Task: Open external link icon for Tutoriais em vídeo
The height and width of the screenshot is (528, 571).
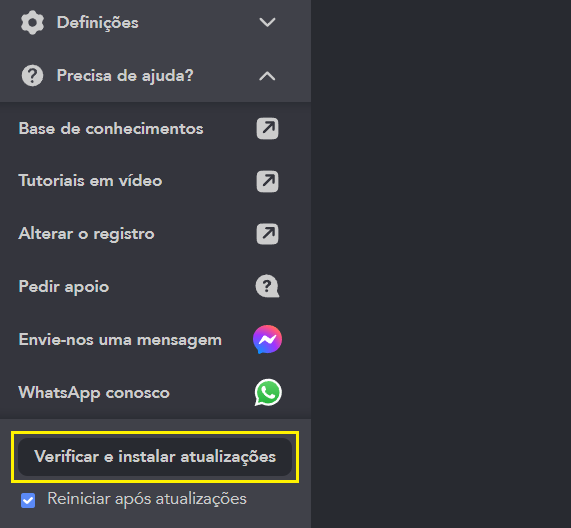Action: pyautogui.click(x=267, y=181)
